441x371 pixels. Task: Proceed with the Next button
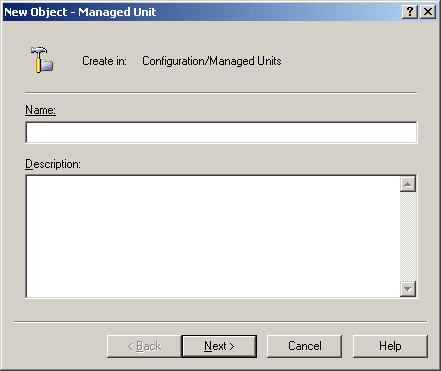coord(219,346)
